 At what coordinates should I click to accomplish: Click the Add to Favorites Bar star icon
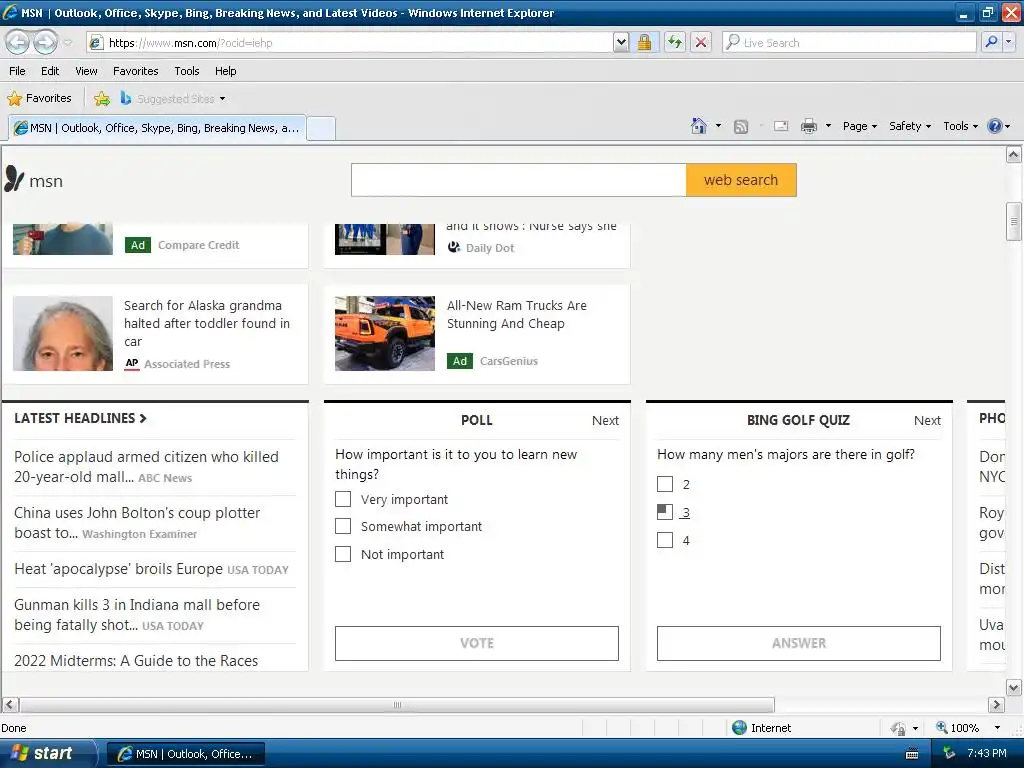(102, 99)
